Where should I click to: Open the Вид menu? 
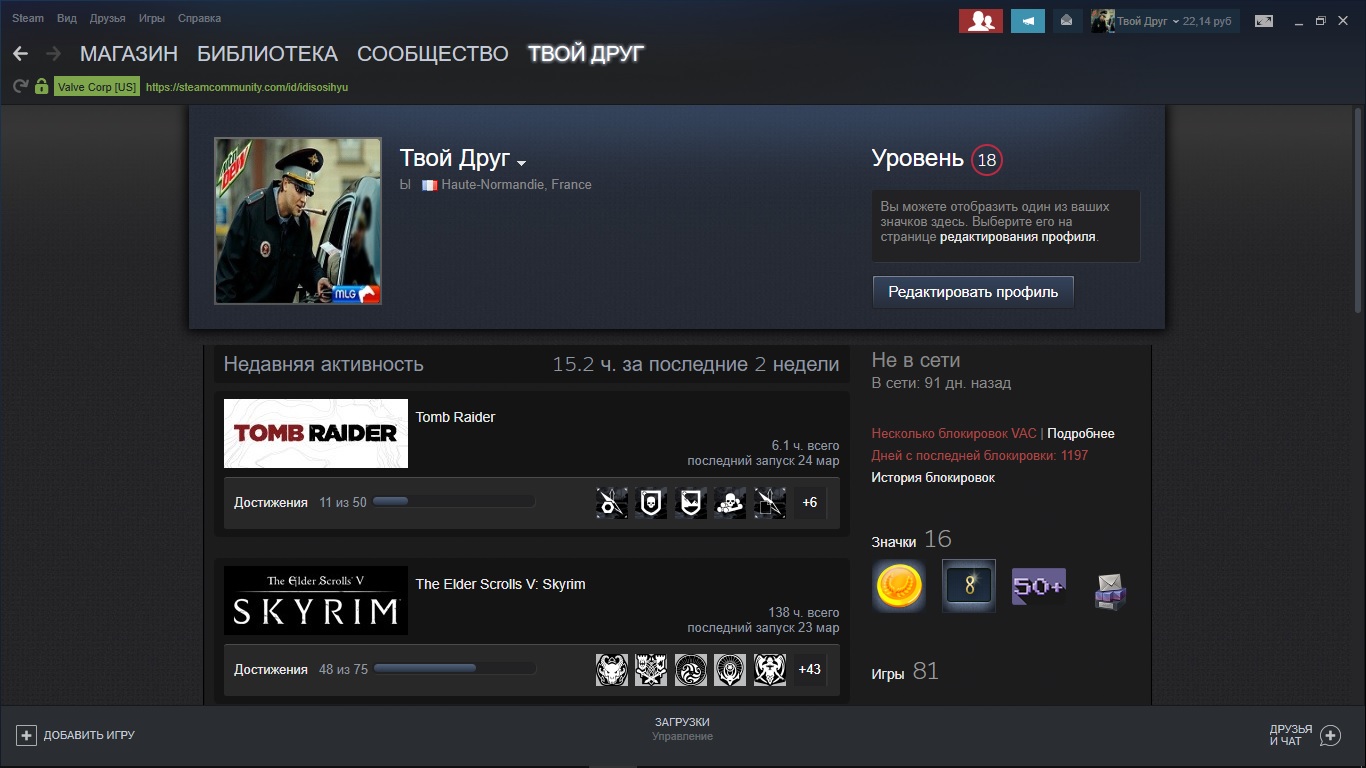67,18
